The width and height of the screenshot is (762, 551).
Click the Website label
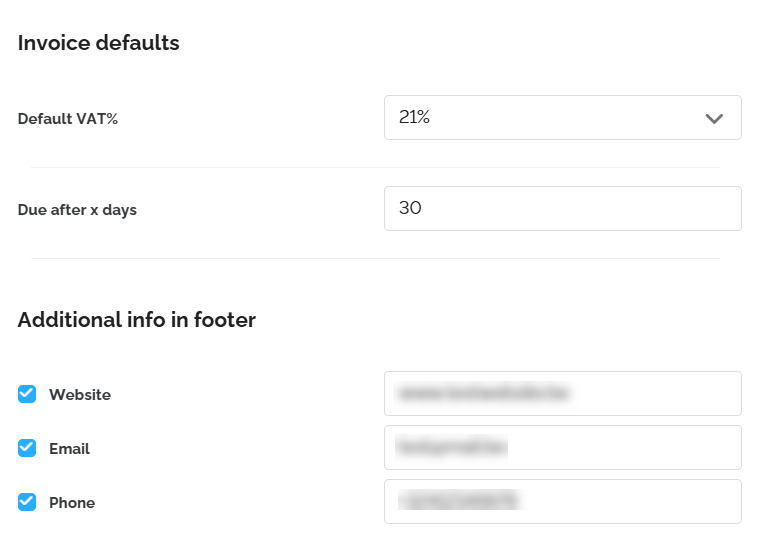80,395
